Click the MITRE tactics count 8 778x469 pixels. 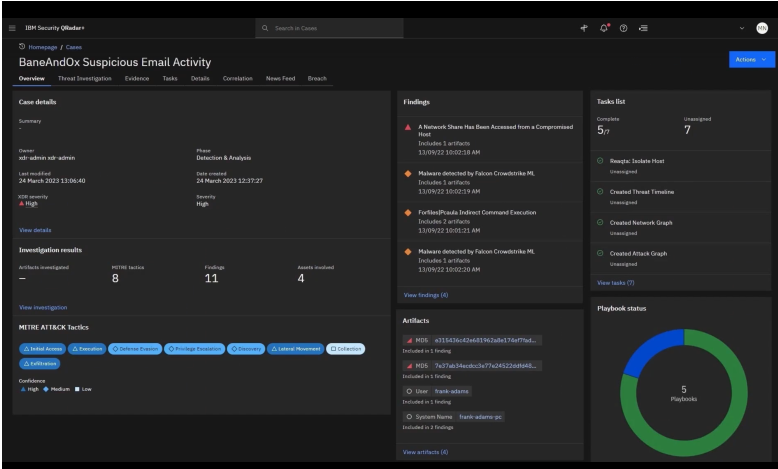[x=115, y=278]
